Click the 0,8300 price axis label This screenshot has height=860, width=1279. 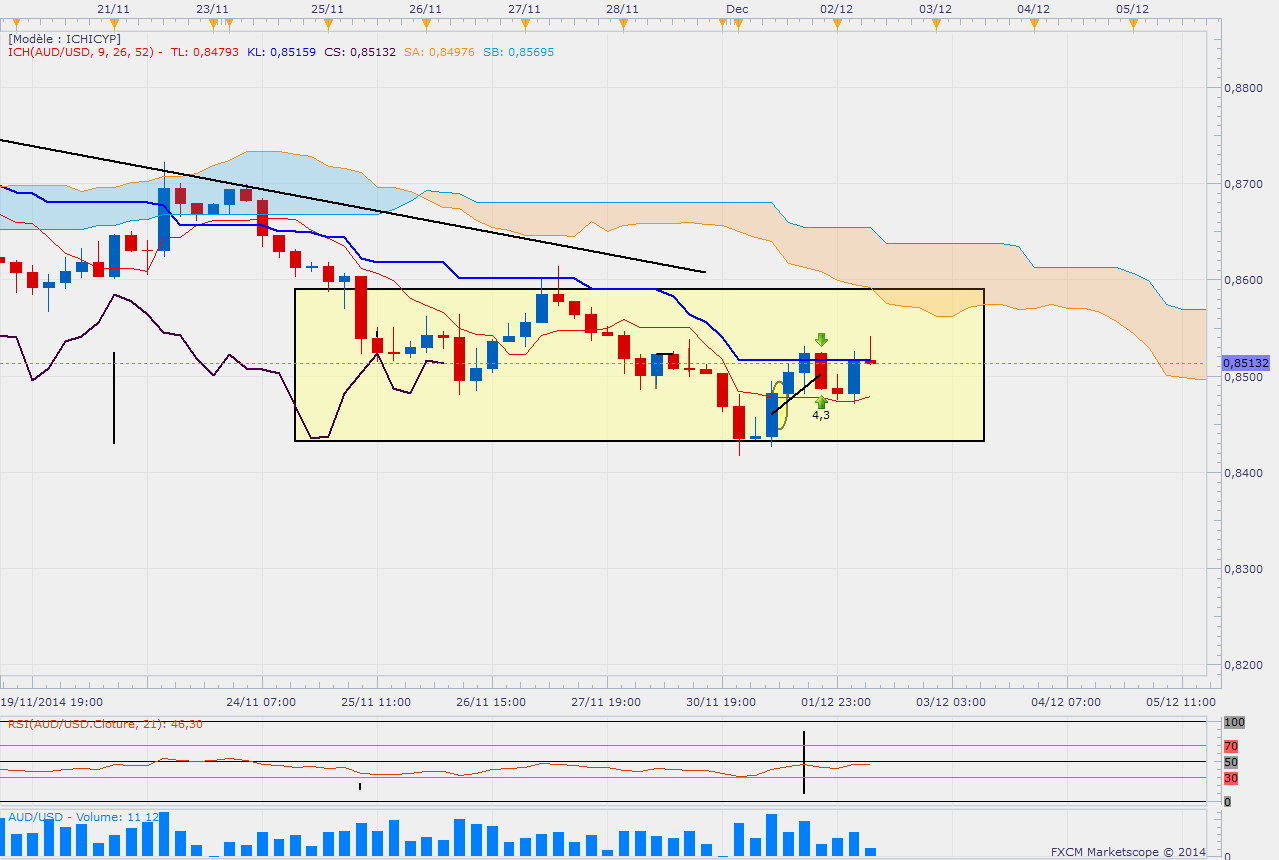coord(1243,569)
